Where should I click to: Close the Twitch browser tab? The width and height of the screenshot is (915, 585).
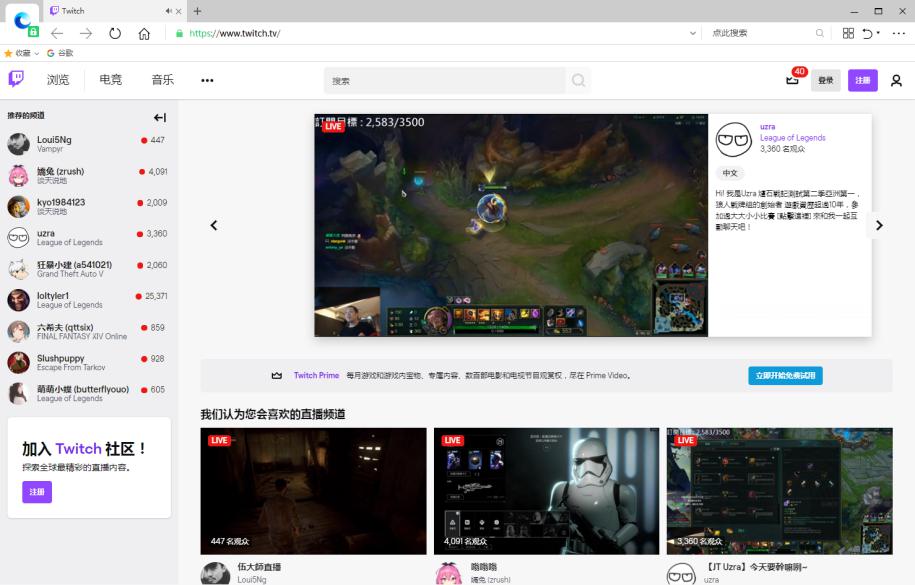(x=178, y=11)
